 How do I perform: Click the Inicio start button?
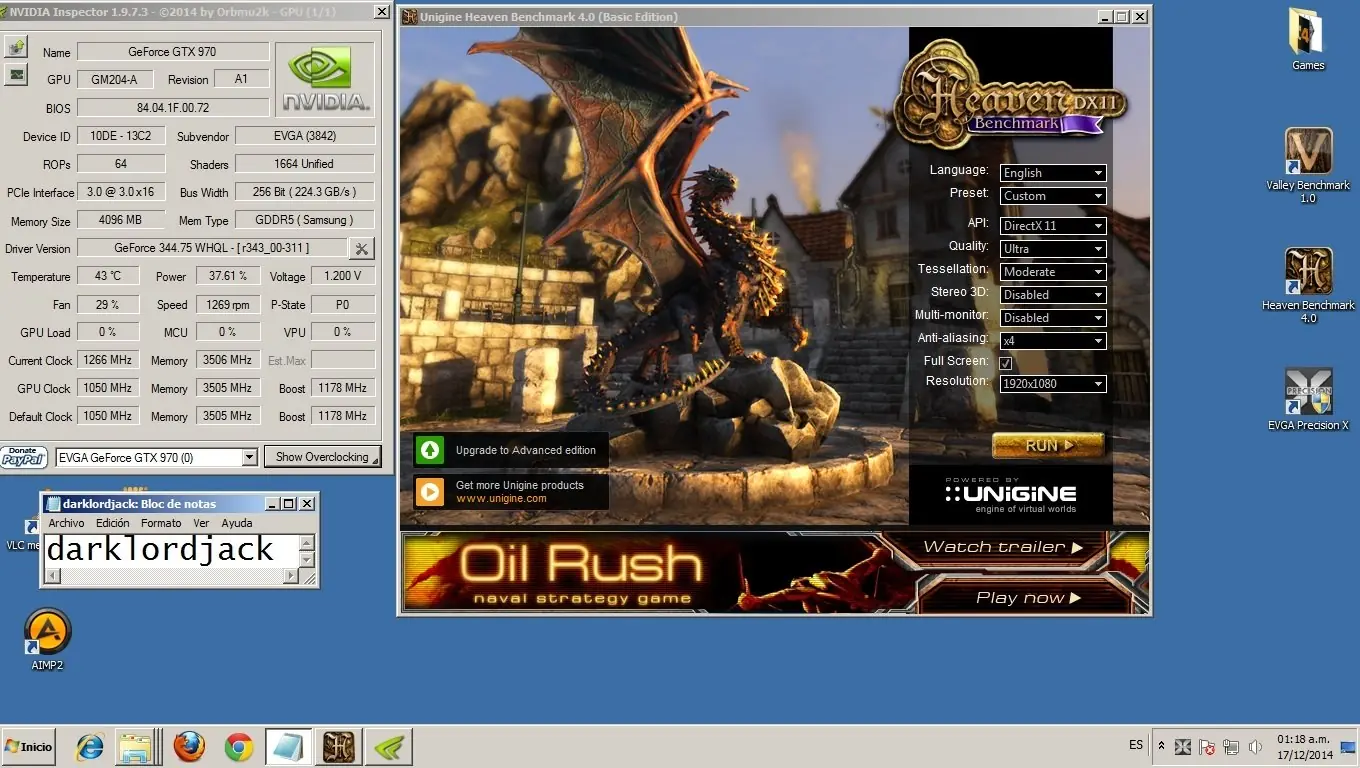[x=28, y=747]
